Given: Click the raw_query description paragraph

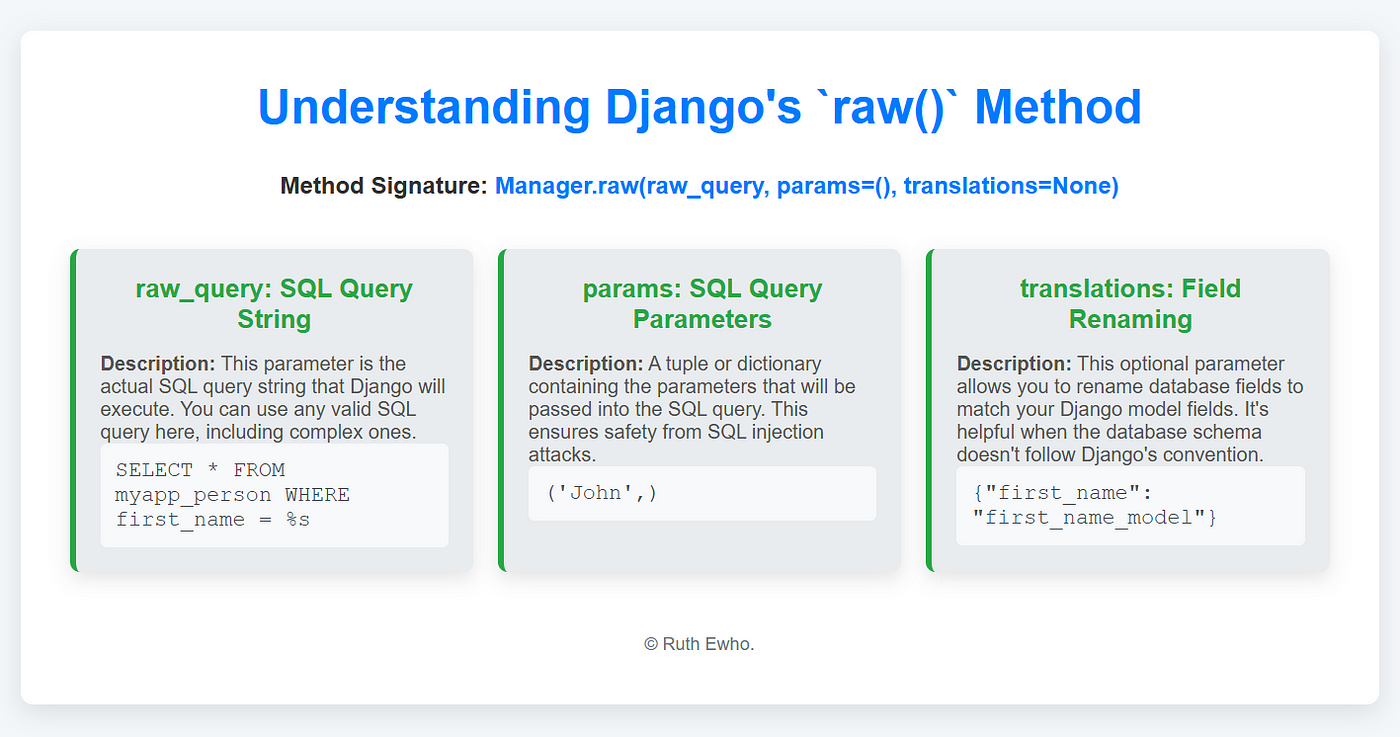Looking at the screenshot, I should pyautogui.click(x=274, y=398).
